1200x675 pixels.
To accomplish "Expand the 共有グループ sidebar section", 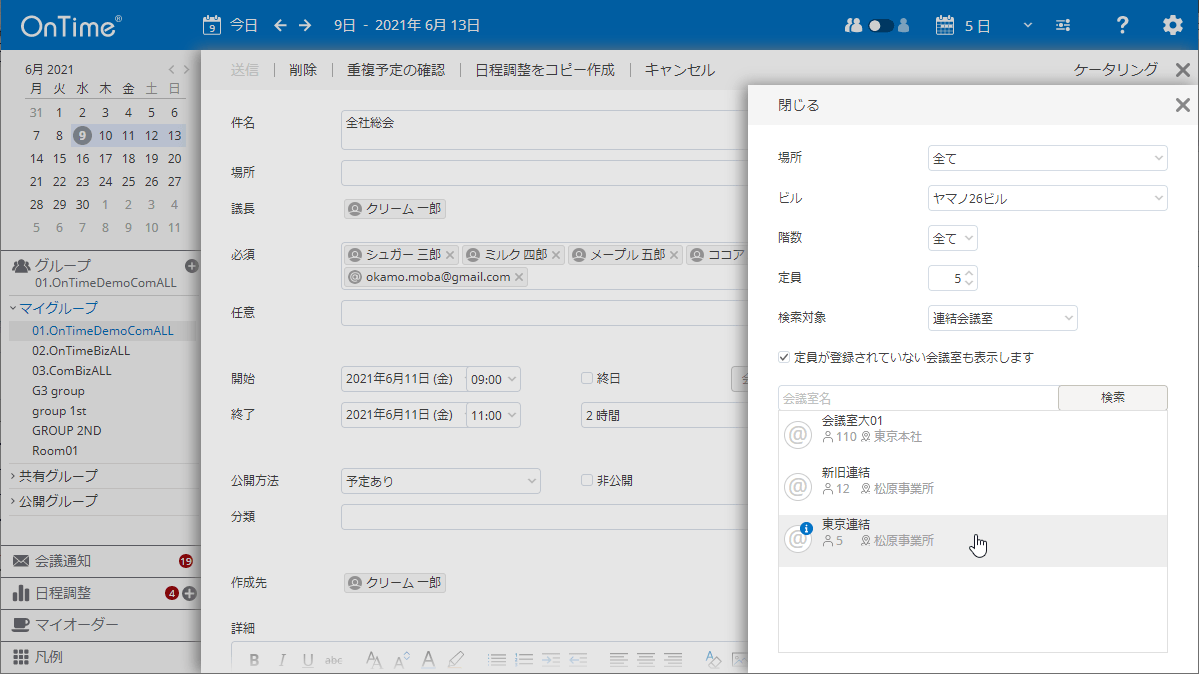I will [57, 476].
